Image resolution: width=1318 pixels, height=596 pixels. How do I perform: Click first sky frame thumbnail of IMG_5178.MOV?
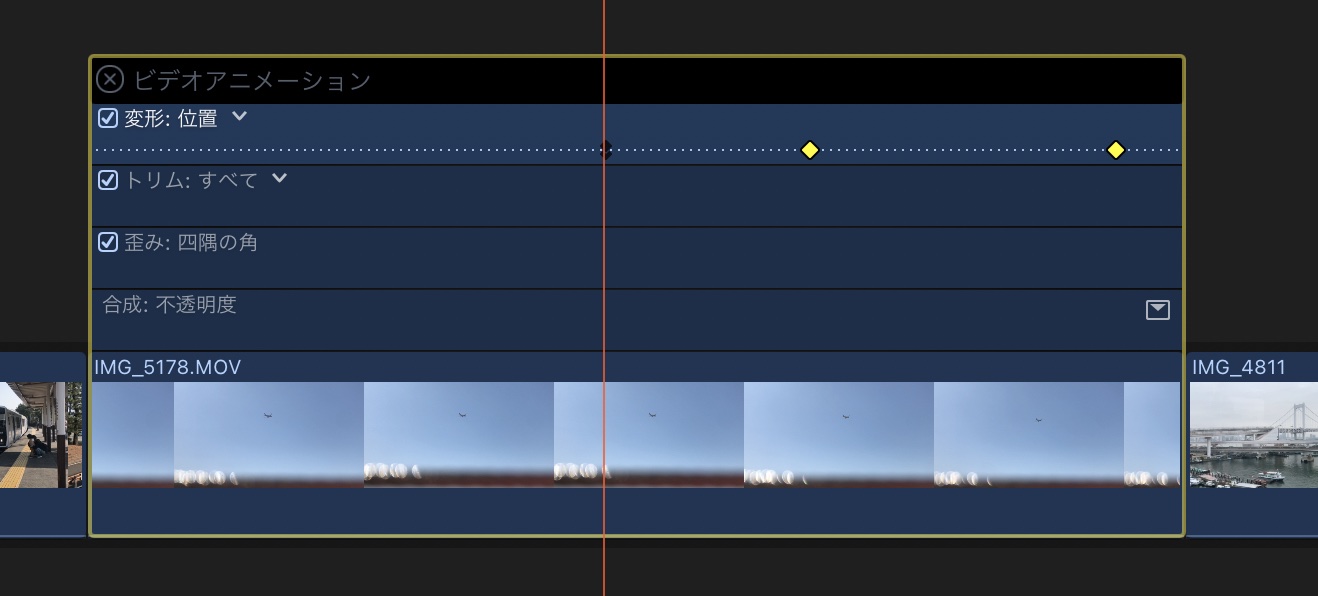(x=269, y=435)
